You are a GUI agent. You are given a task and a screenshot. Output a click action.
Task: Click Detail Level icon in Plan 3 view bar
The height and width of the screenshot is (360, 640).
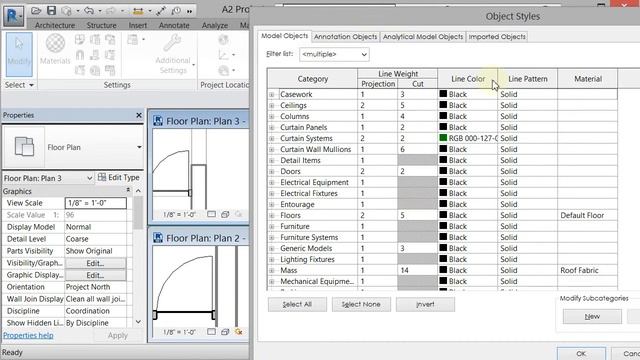click(211, 214)
